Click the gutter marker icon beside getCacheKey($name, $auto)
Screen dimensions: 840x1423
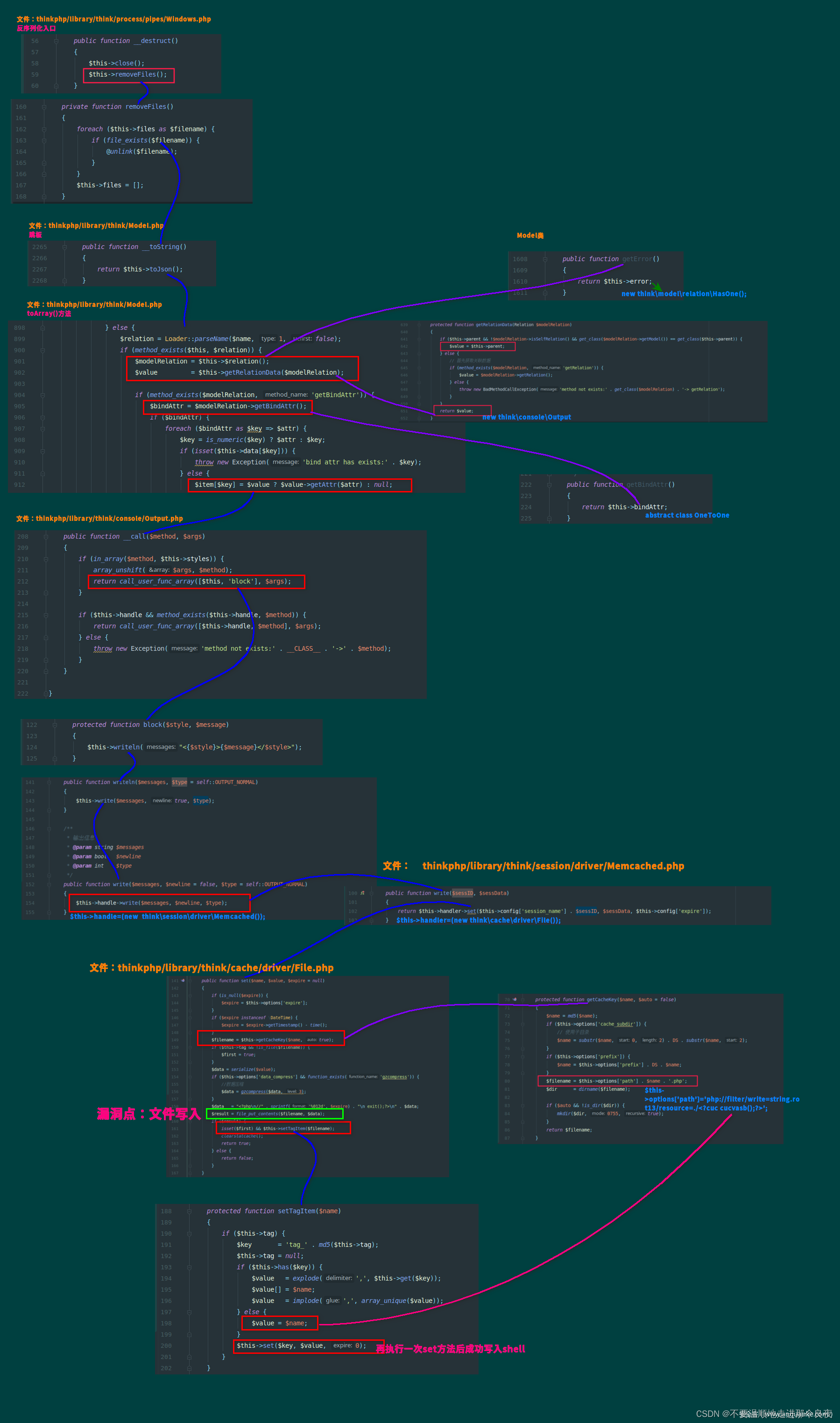click(x=515, y=999)
